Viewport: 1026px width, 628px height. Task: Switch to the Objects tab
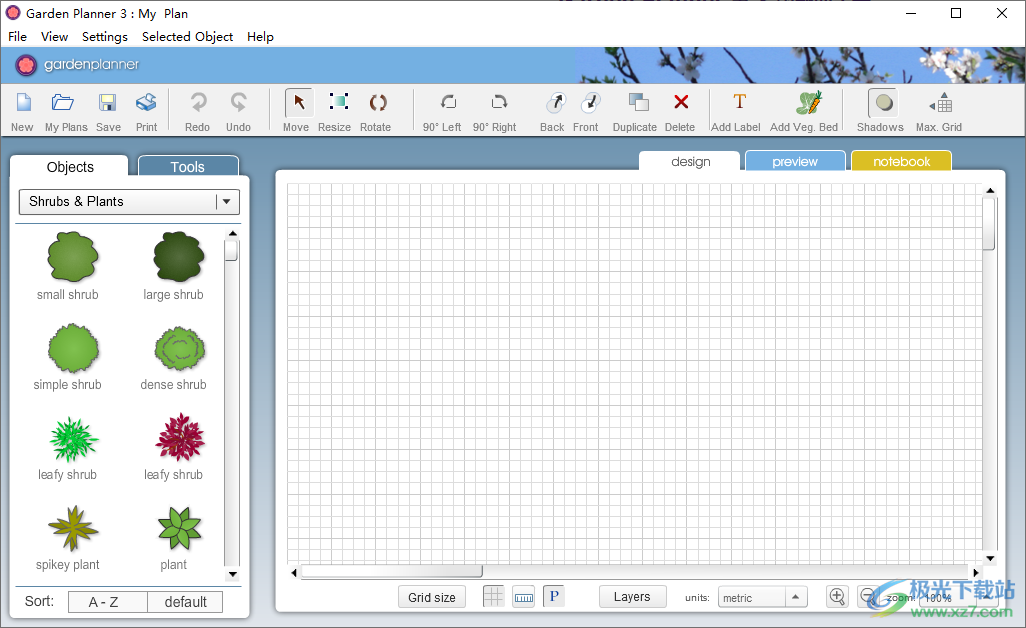70,166
